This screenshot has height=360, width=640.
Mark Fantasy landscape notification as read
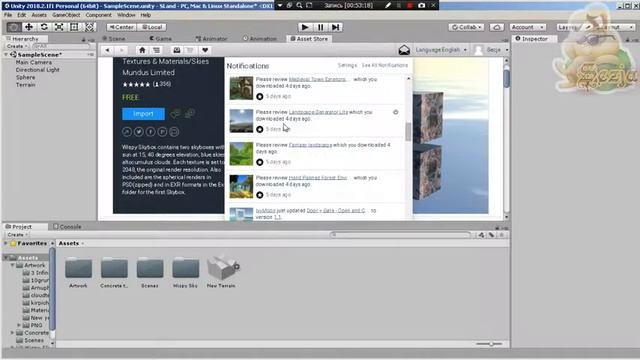tap(260, 162)
